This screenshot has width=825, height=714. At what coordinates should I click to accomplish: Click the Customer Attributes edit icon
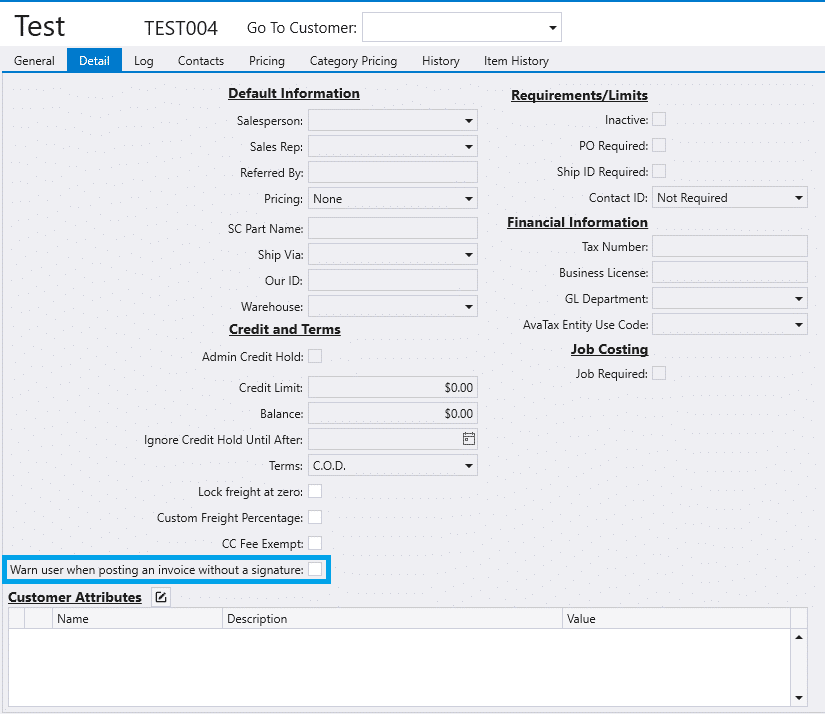tap(161, 597)
